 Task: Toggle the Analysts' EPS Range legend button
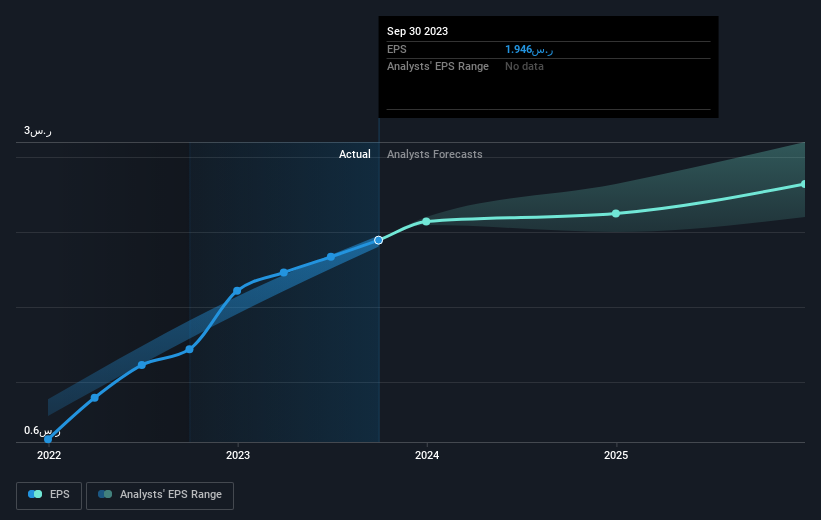160,495
